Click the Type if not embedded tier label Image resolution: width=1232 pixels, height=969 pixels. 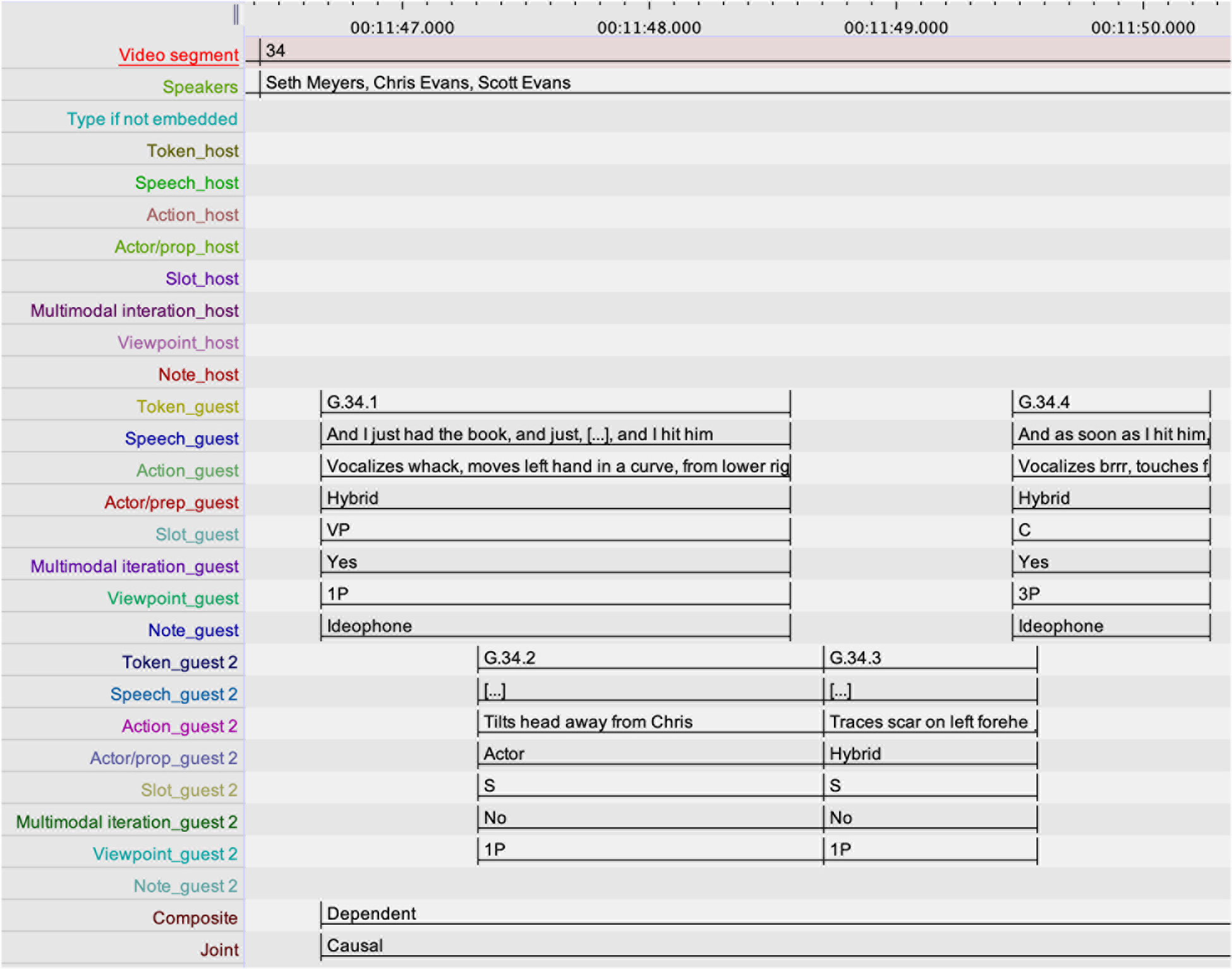[x=152, y=119]
